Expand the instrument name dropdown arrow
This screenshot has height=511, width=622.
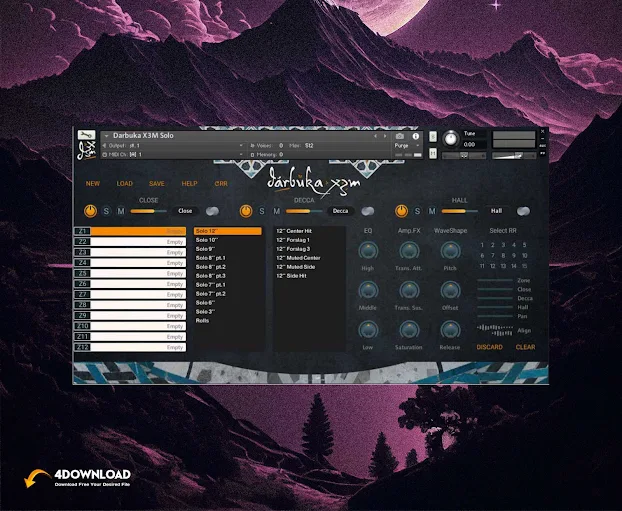pos(106,136)
